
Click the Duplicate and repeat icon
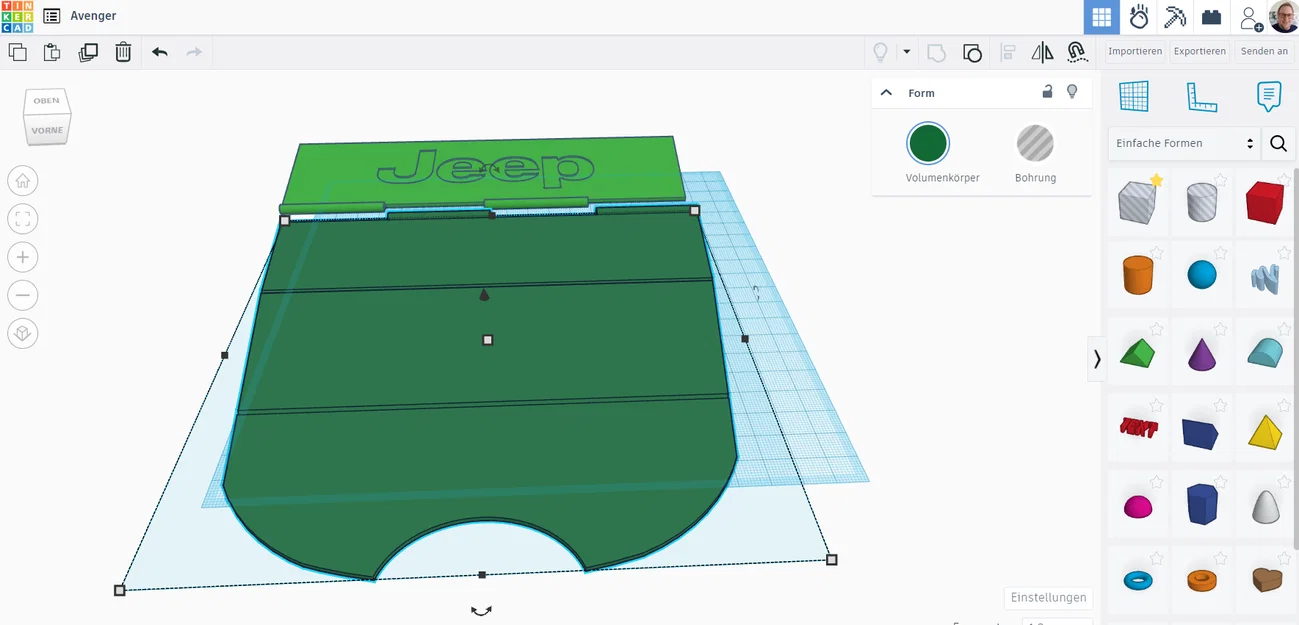point(88,52)
